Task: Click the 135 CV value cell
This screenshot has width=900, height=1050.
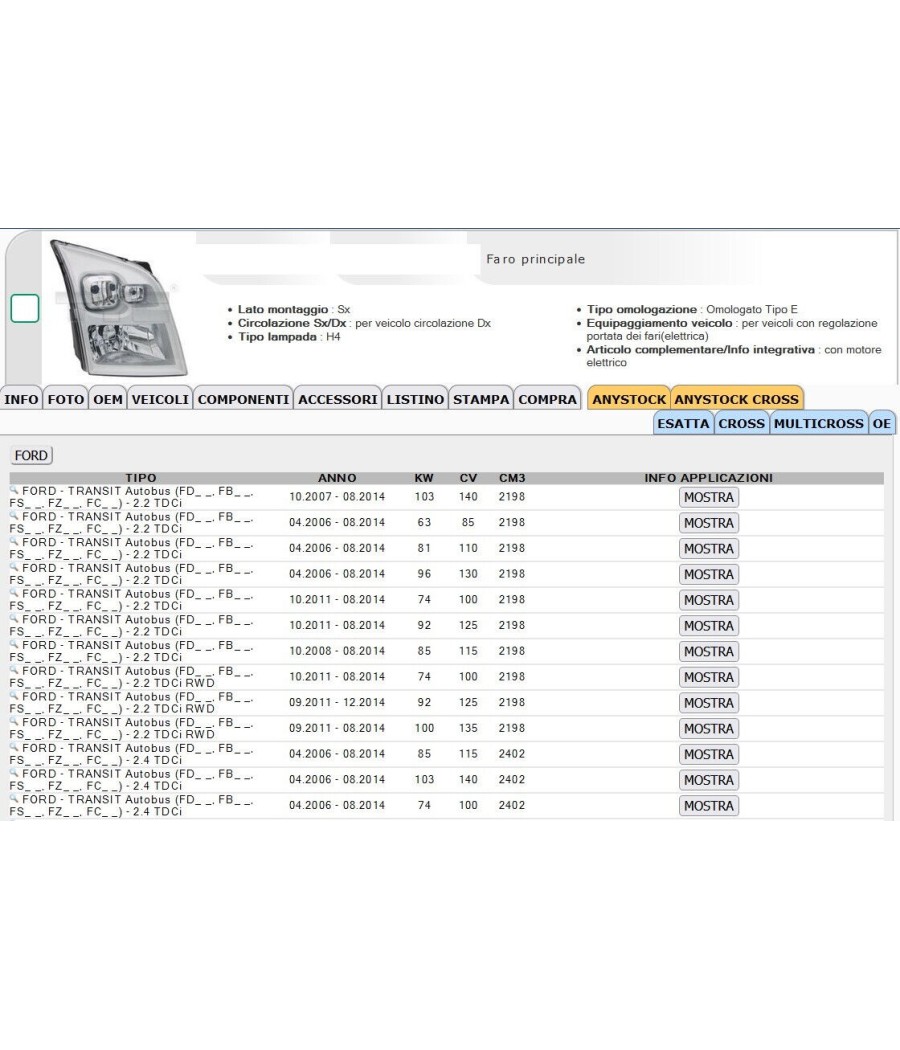Action: [468, 728]
